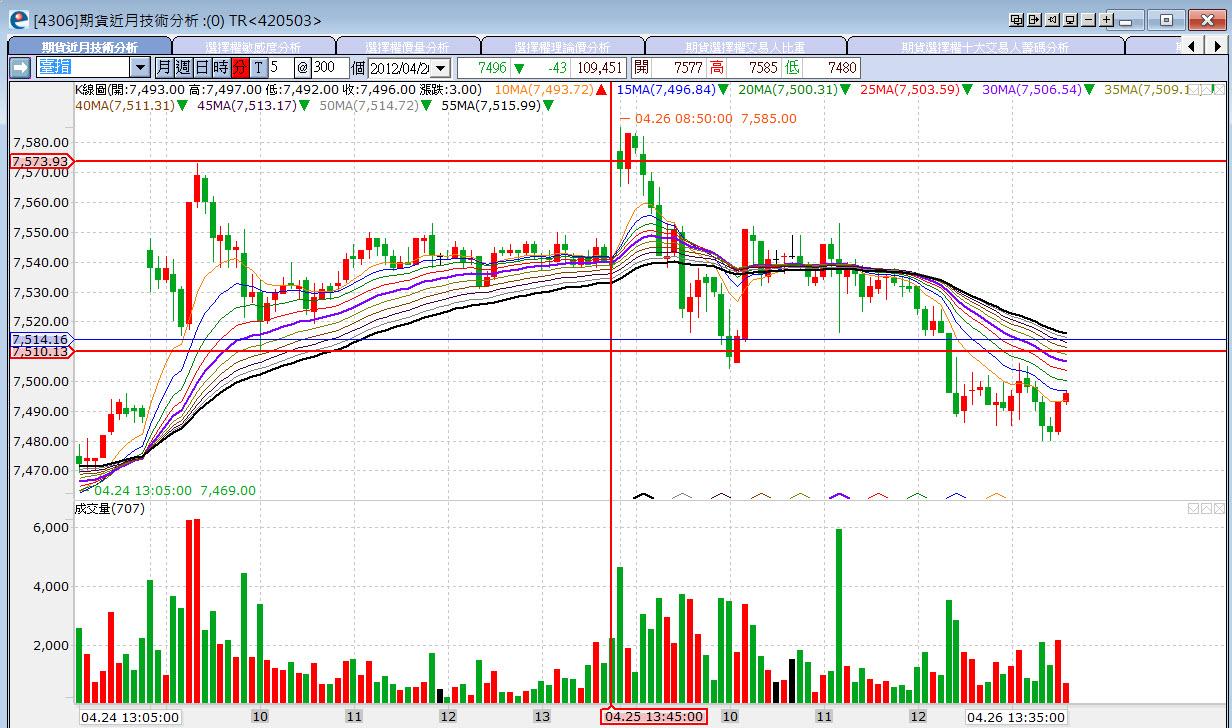Switch to 選擇權理論價分析 tab
Viewport: 1232px width, 728px height.
coord(562,46)
